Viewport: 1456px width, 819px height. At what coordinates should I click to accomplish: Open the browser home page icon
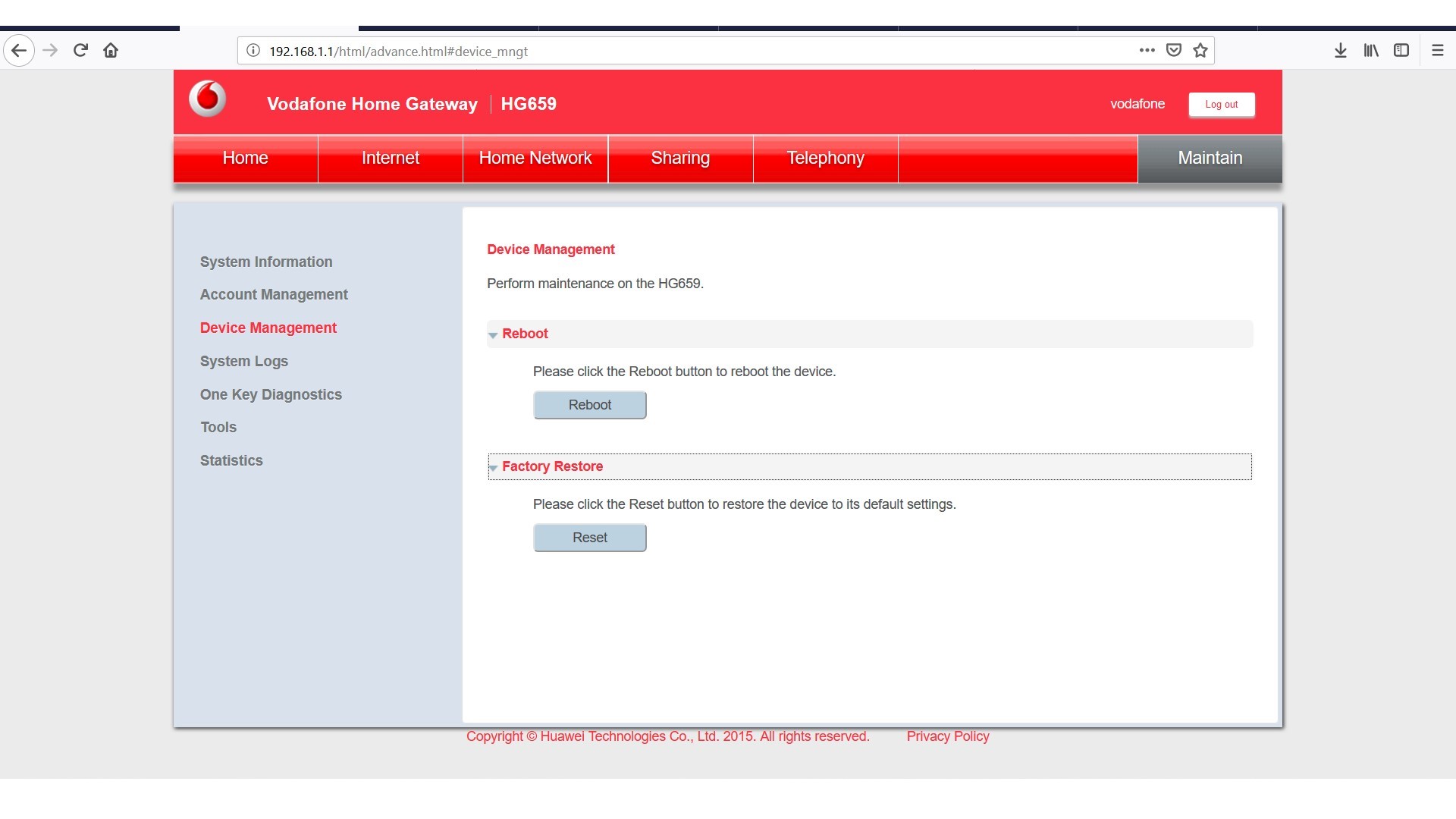click(111, 51)
